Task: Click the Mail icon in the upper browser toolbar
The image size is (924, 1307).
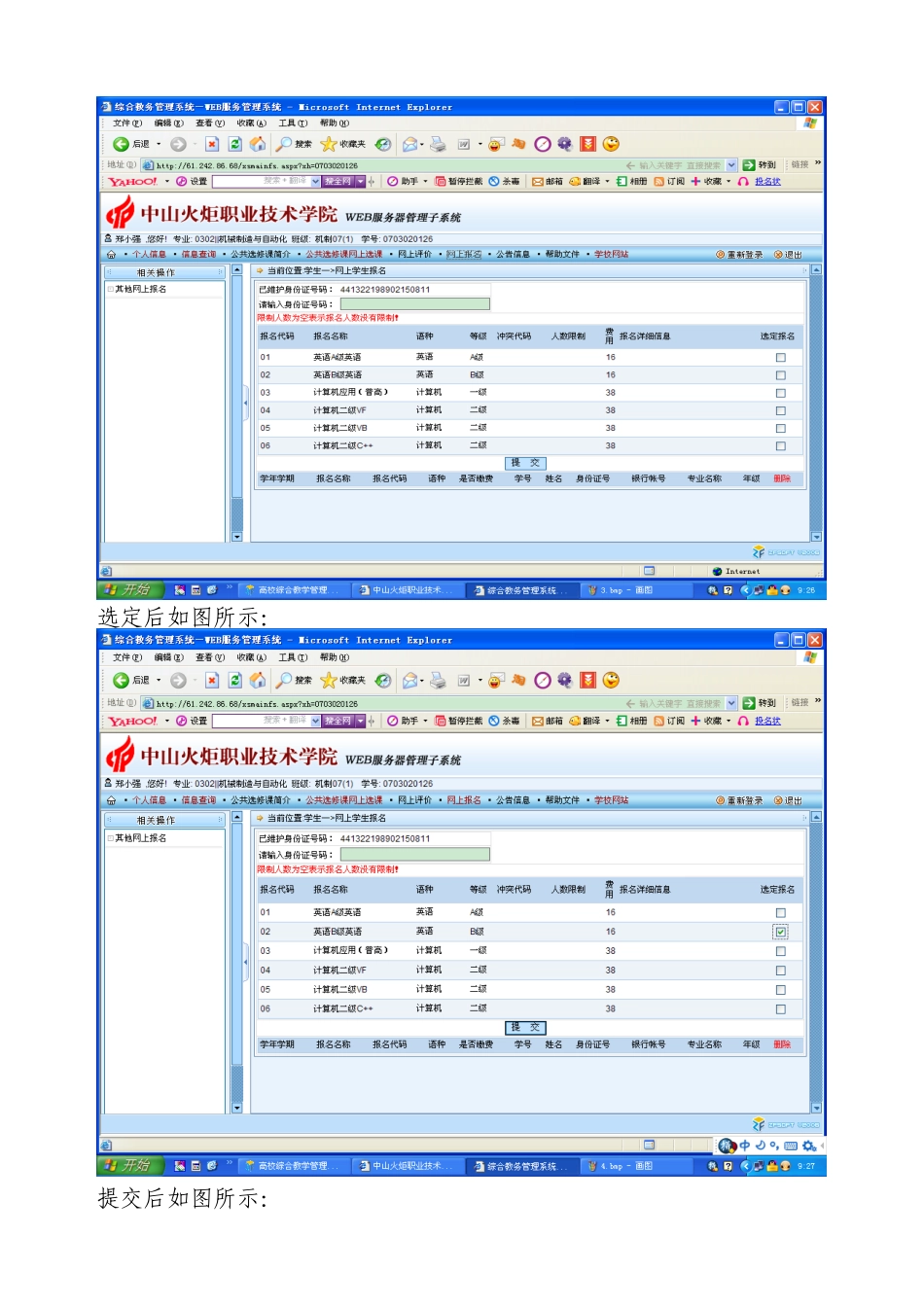Action: (x=410, y=144)
